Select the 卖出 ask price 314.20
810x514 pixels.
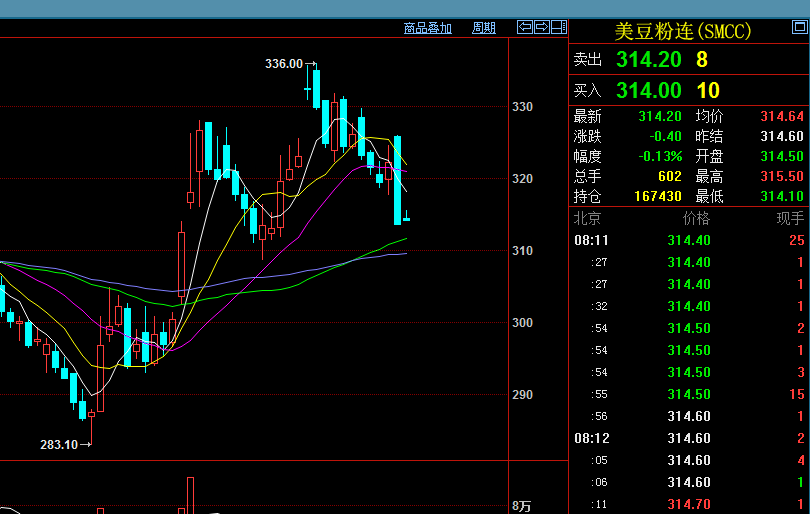coord(647,60)
